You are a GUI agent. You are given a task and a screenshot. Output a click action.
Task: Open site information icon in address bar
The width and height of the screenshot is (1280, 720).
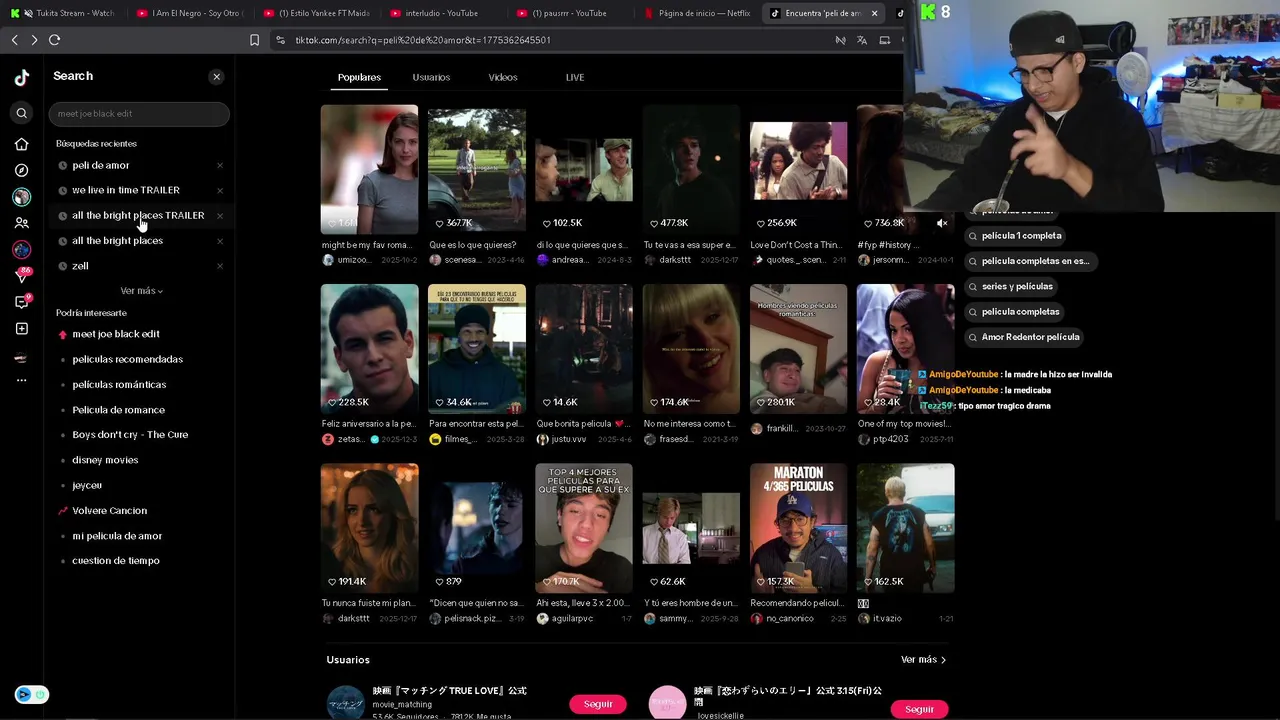click(x=281, y=40)
